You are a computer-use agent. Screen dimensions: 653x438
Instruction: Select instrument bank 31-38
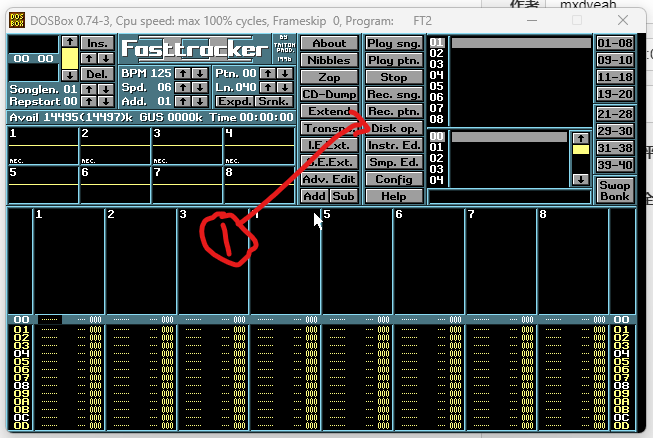tap(615, 148)
